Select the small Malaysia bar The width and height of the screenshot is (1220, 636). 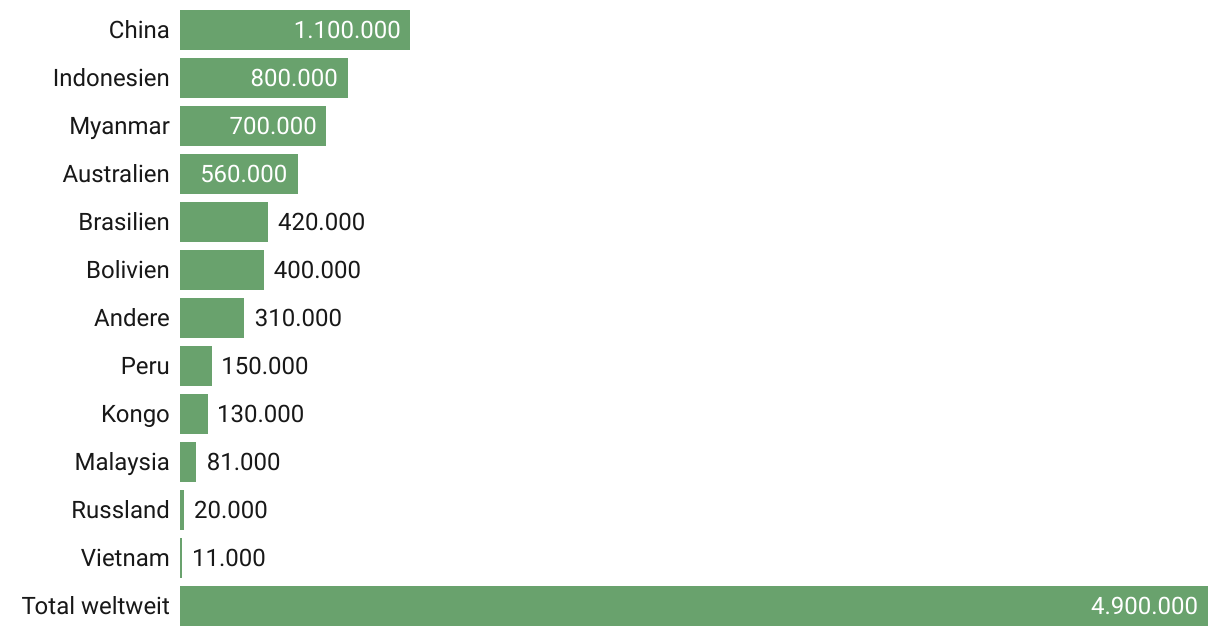click(x=188, y=462)
